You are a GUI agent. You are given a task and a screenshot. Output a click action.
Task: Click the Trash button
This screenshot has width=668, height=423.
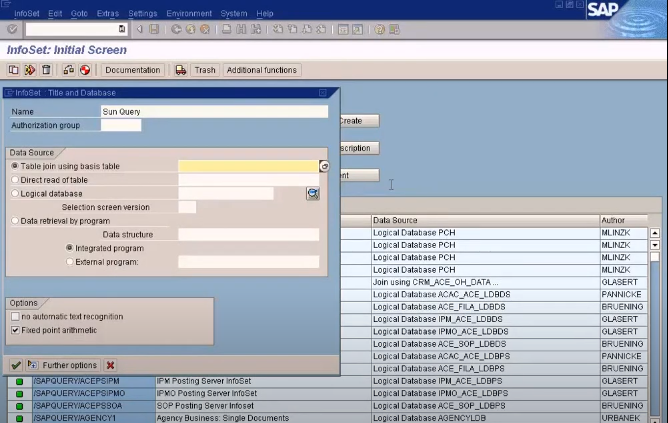pyautogui.click(x=205, y=70)
